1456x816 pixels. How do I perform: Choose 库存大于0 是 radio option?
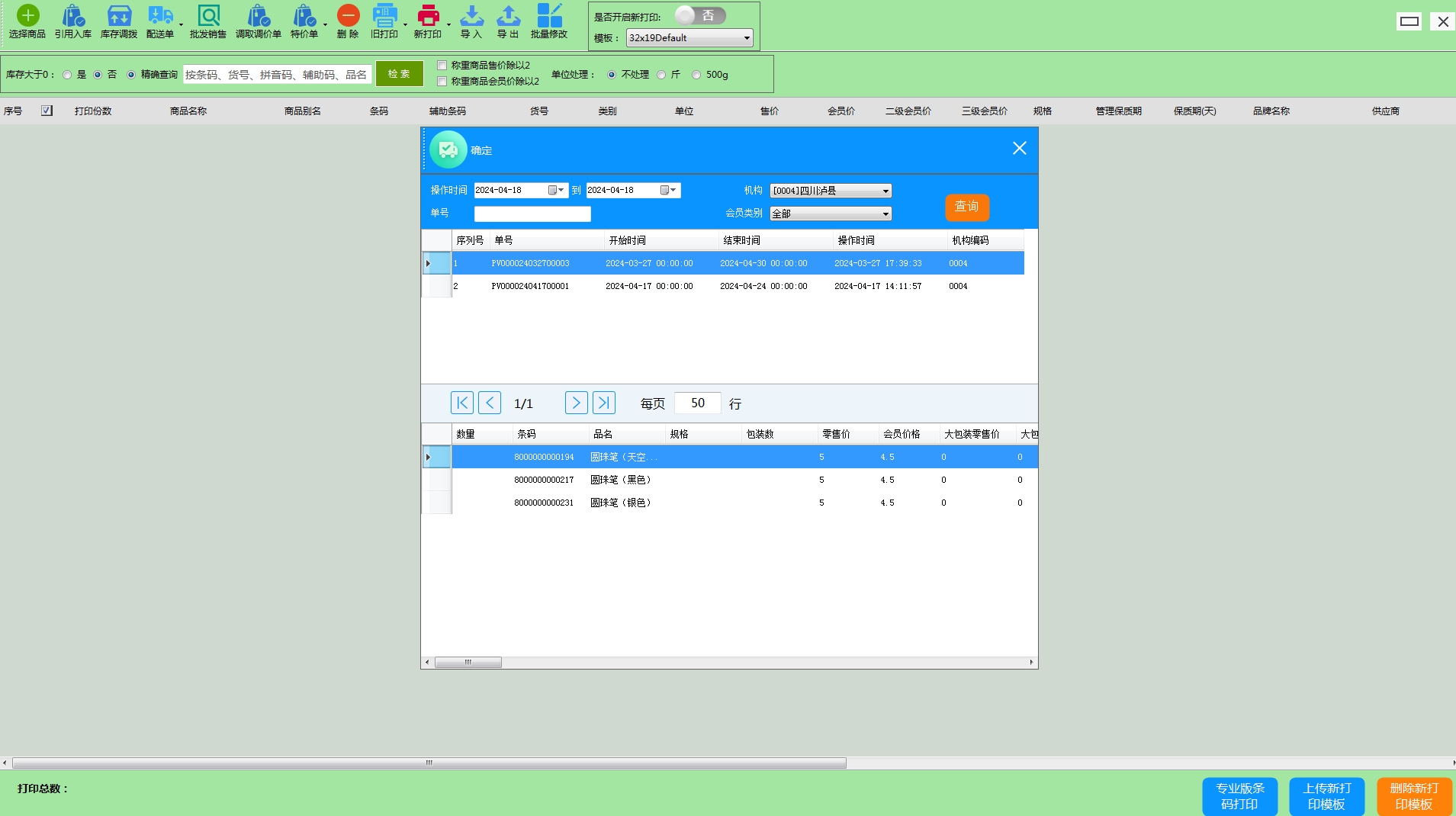click(68, 75)
